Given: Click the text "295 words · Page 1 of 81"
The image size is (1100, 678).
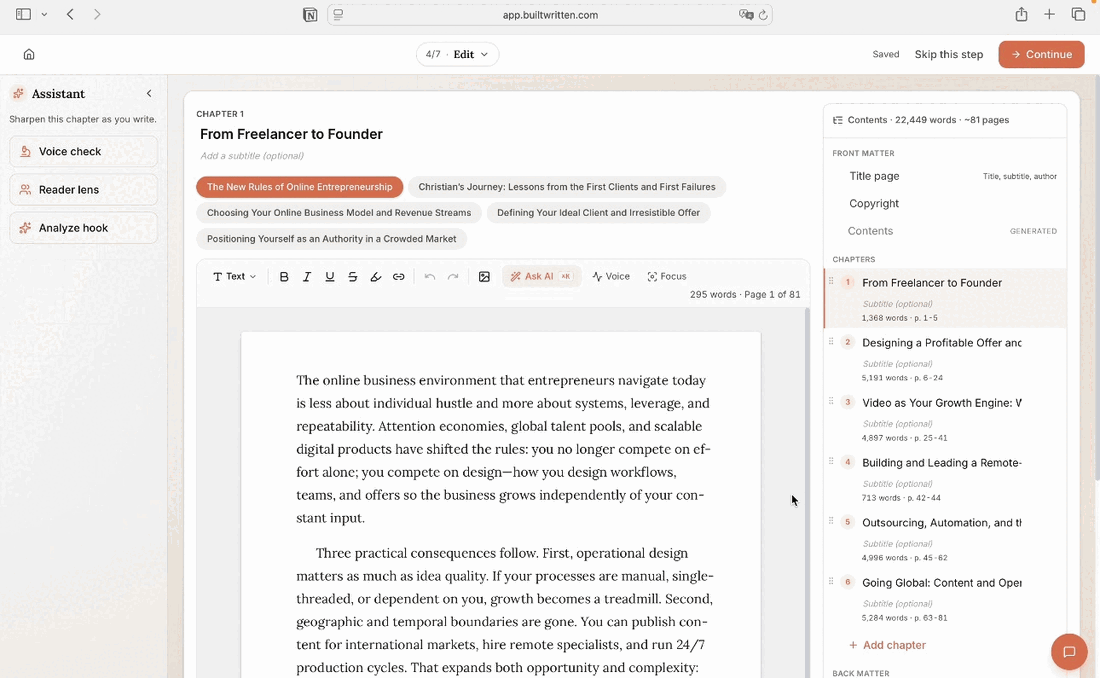Looking at the screenshot, I should (x=745, y=295).
